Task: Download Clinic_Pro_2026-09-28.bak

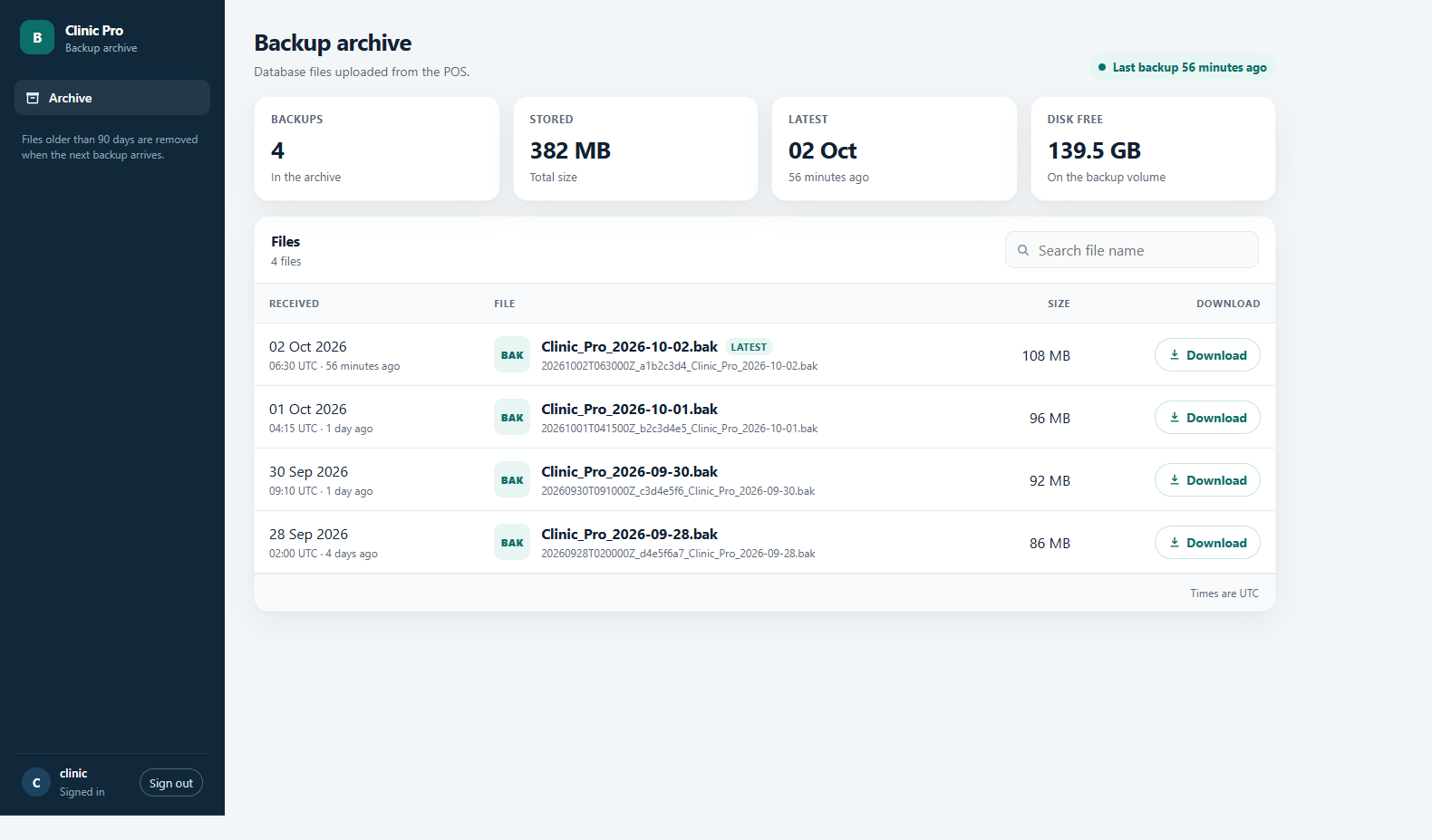Action: tap(1207, 543)
